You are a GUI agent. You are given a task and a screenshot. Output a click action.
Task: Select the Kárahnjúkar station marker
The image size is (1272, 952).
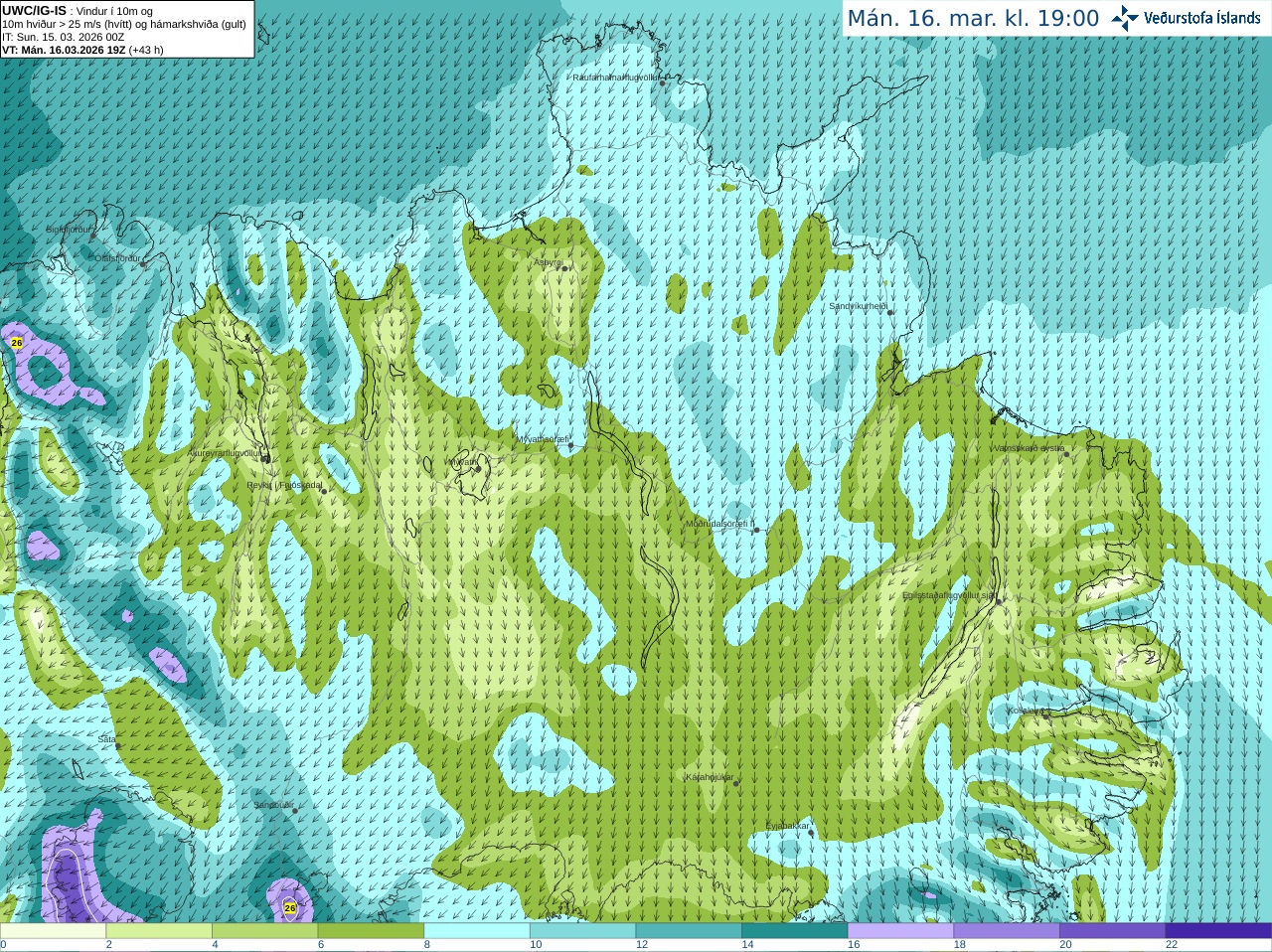[x=736, y=783]
